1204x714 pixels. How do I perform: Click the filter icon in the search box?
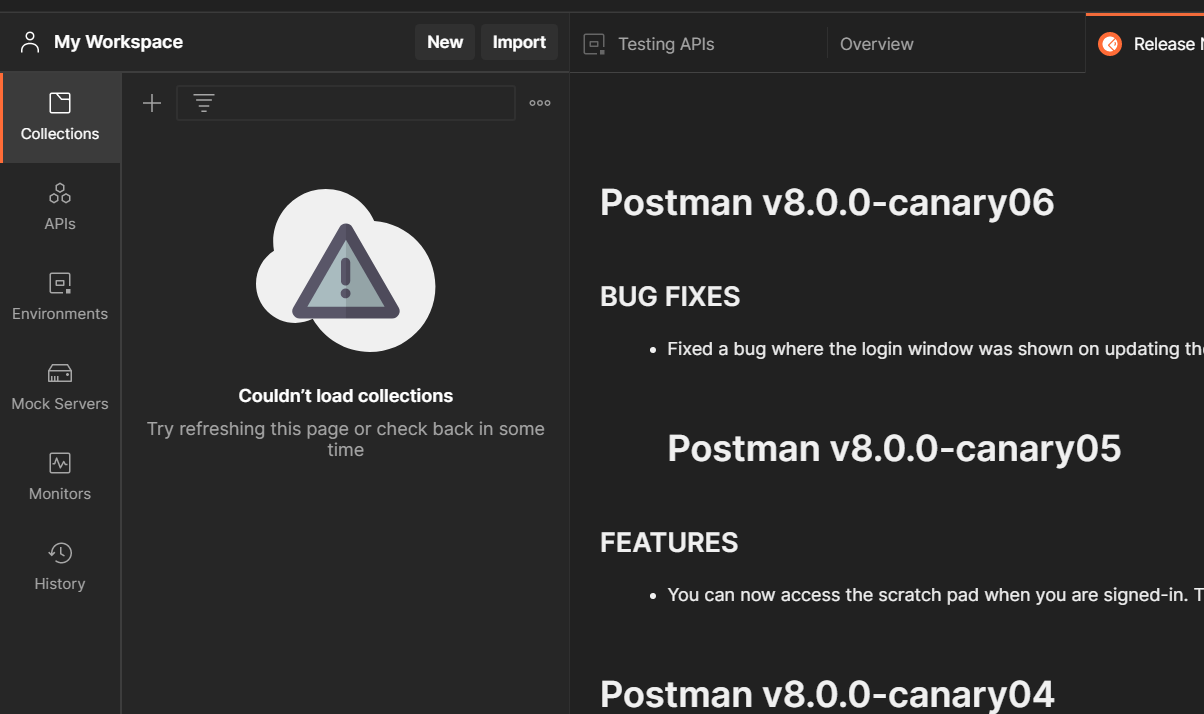pos(204,102)
